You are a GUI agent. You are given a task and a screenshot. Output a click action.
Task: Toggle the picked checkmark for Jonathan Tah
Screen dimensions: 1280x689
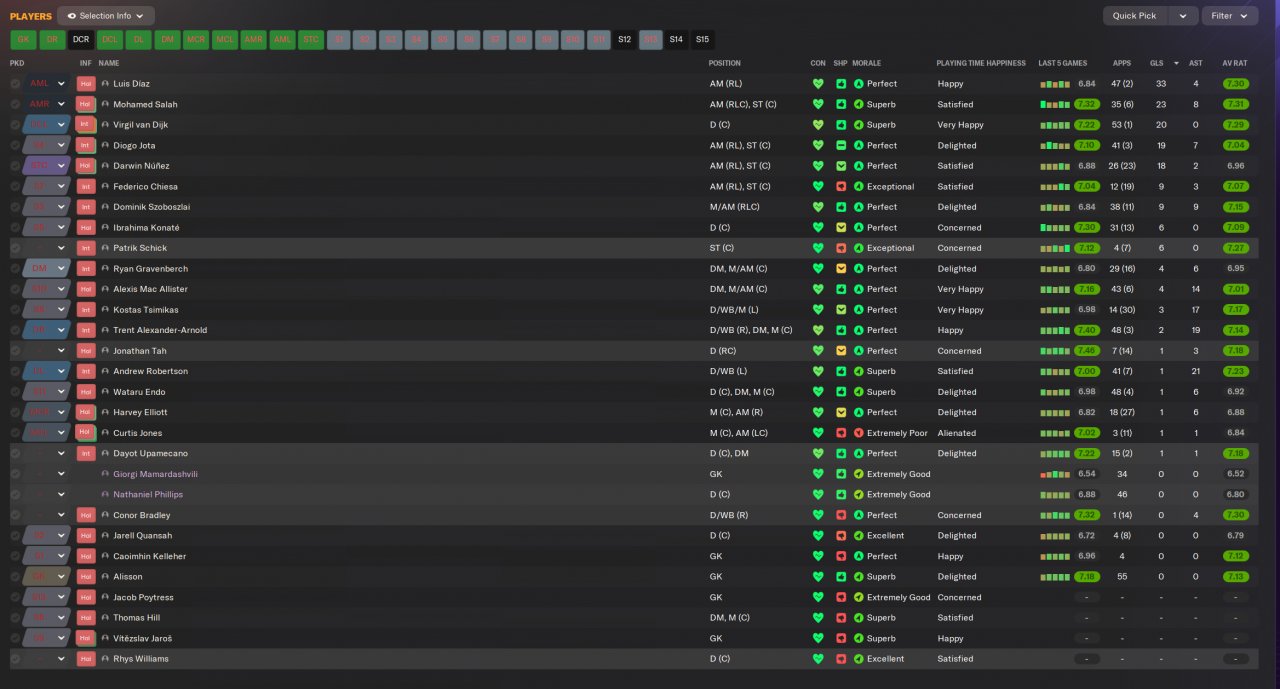[15, 351]
